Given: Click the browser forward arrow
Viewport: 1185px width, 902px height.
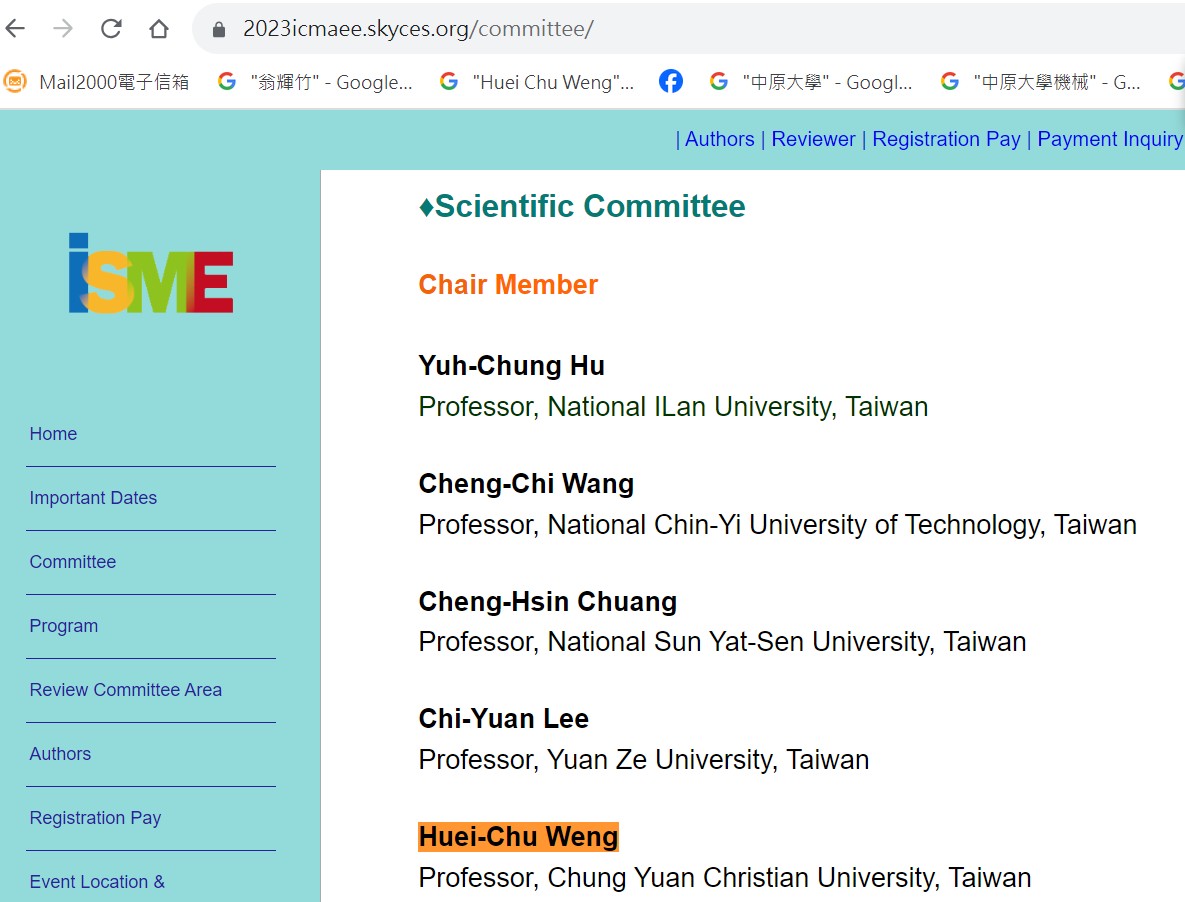Looking at the screenshot, I should coord(63,29).
